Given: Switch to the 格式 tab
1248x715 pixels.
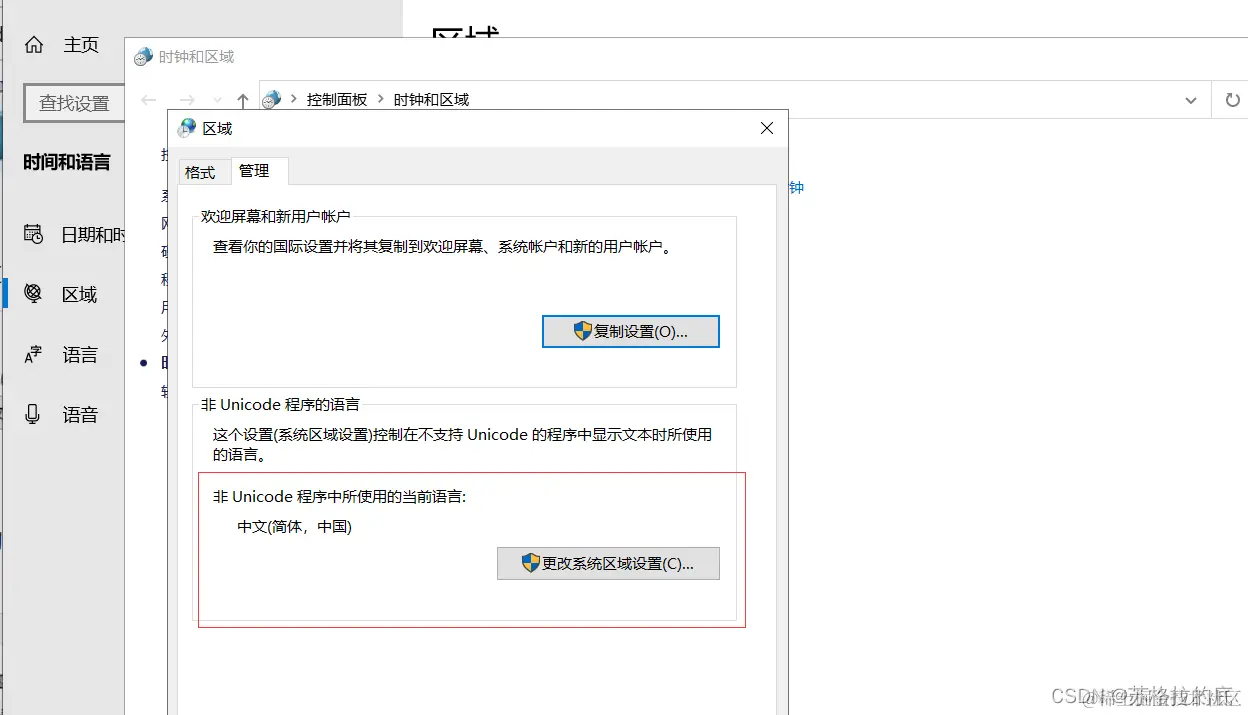Looking at the screenshot, I should point(203,171).
